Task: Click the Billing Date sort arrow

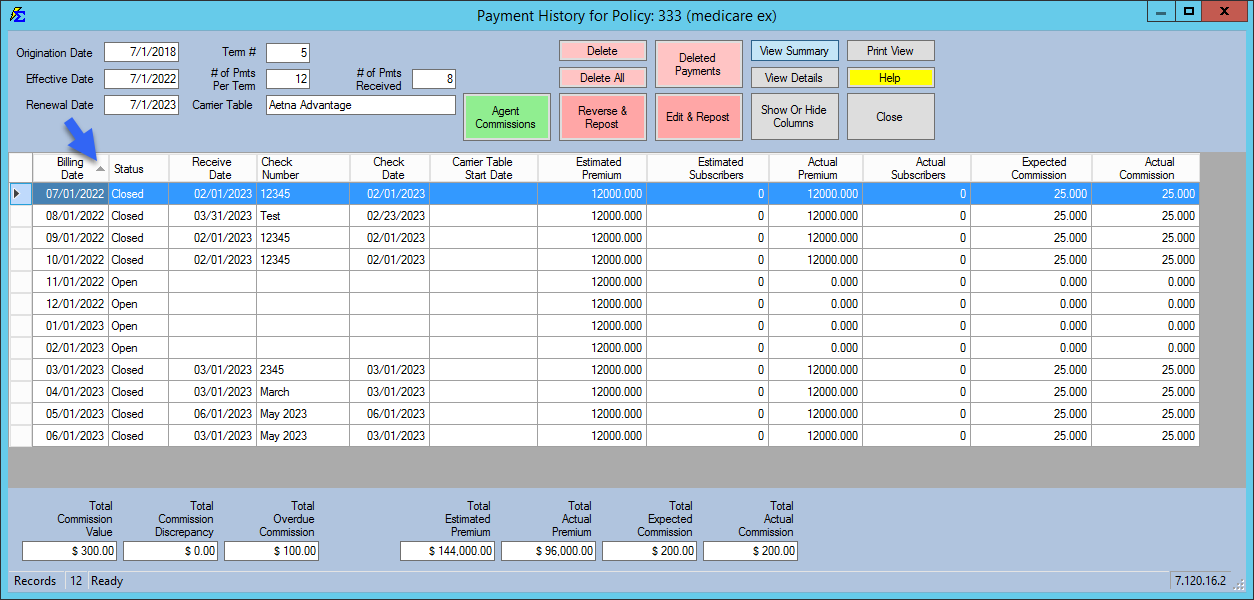Action: (x=100, y=169)
